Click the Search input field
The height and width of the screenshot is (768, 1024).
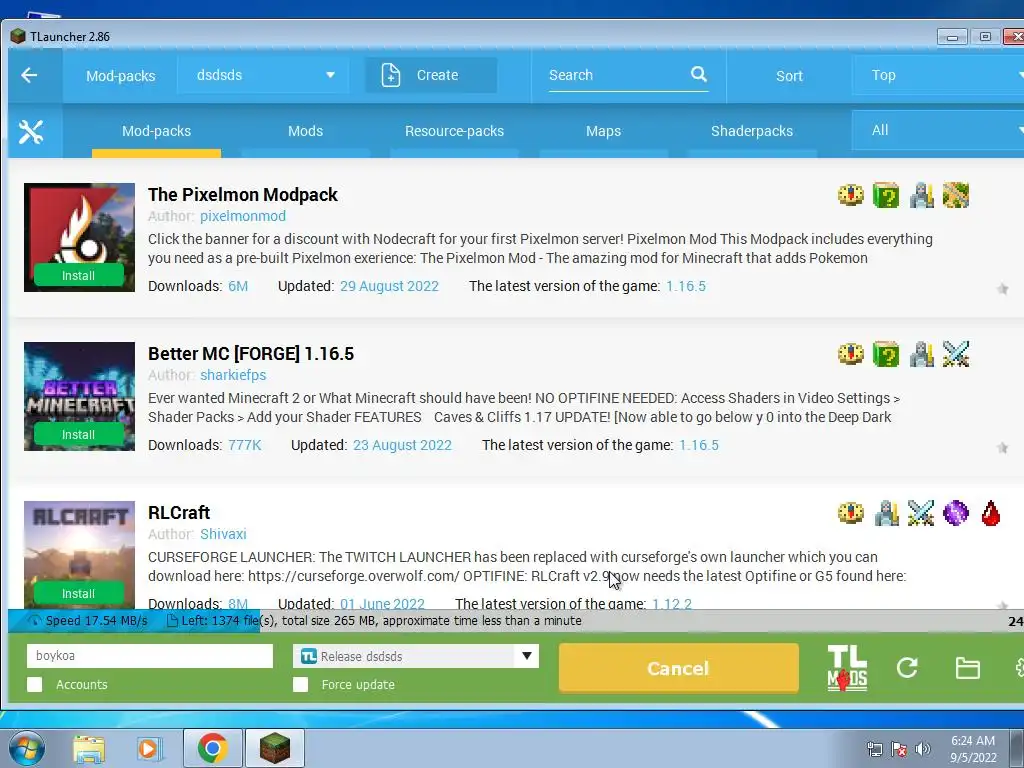coord(617,75)
